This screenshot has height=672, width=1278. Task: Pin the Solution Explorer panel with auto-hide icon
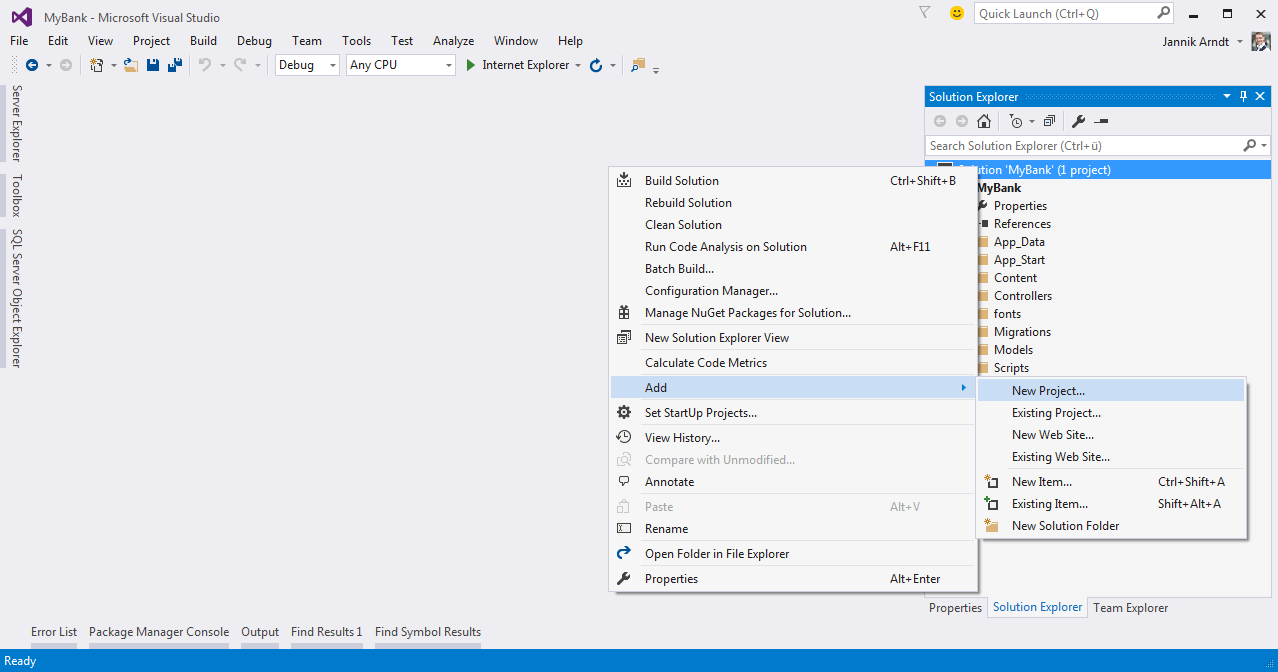point(1244,96)
